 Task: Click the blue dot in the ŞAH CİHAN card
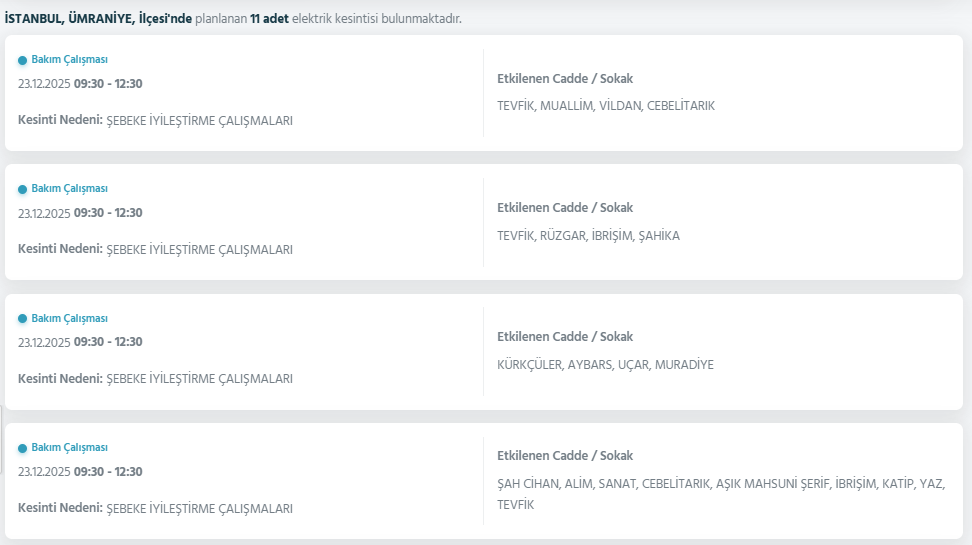pos(23,448)
